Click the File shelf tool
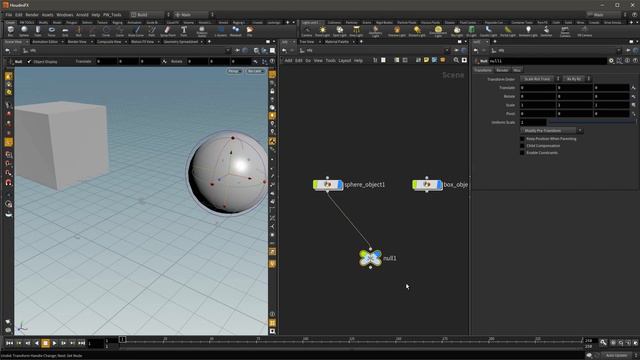 [249, 31]
